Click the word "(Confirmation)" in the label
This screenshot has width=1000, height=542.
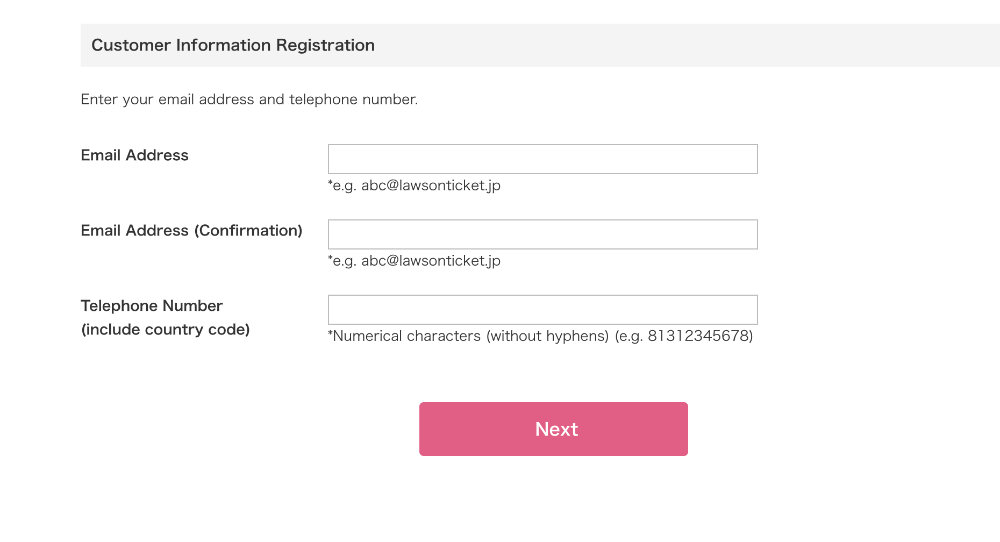[248, 230]
